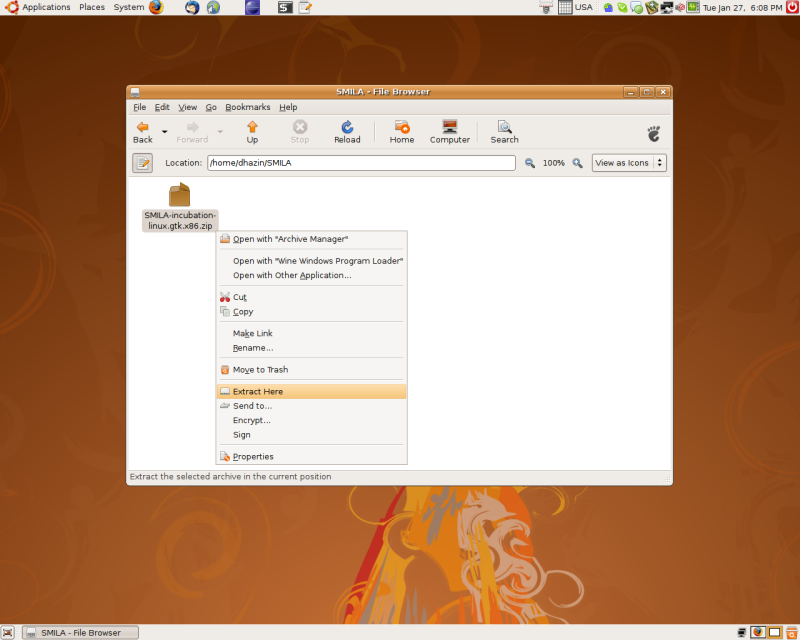Click the date and time clock
800x640 pixels.
[742, 8]
